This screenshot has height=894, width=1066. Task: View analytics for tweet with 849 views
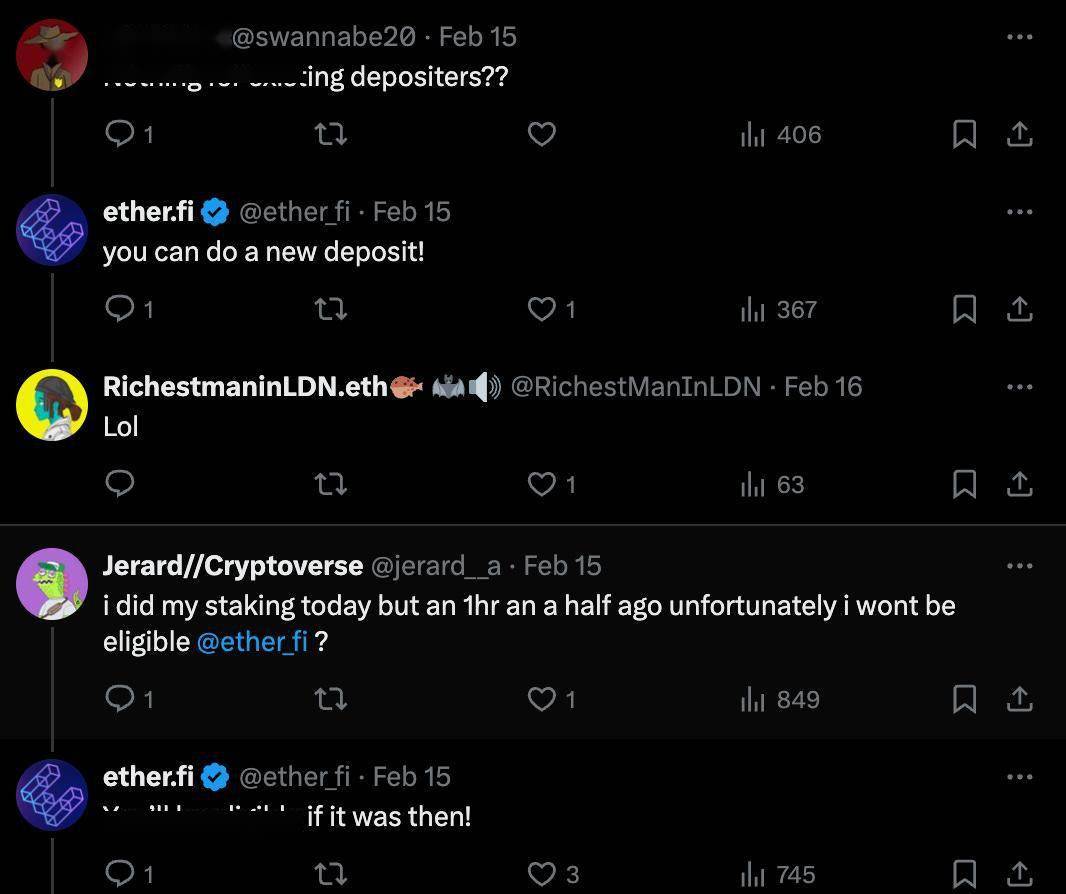(780, 699)
